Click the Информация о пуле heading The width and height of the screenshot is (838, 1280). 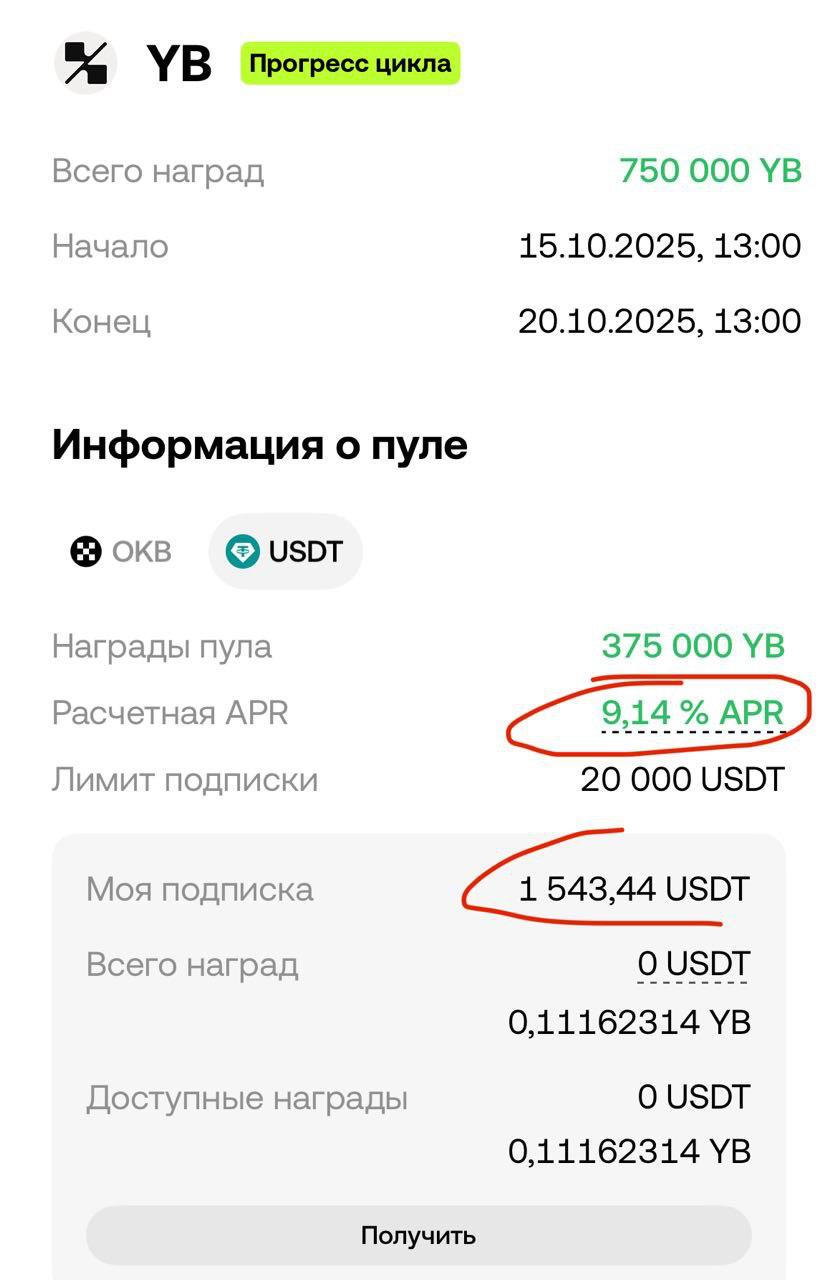(x=259, y=445)
